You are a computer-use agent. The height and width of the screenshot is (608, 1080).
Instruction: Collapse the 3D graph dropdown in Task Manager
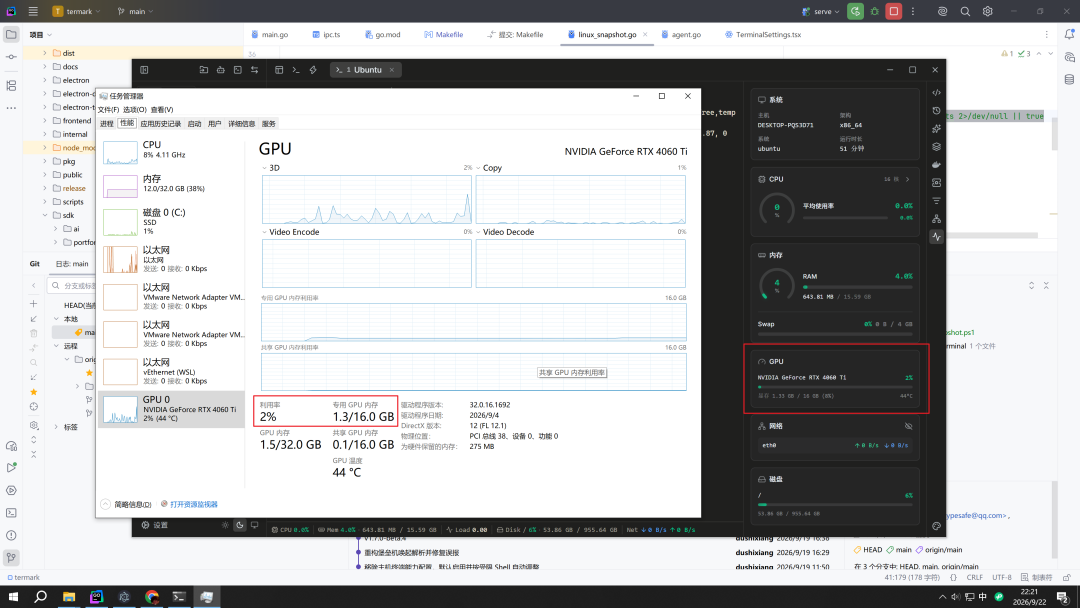264,168
